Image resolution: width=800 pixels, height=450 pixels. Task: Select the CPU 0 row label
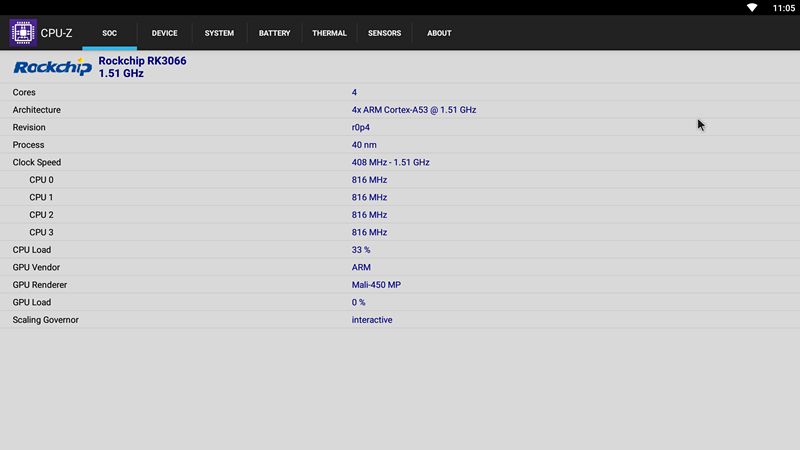click(41, 180)
